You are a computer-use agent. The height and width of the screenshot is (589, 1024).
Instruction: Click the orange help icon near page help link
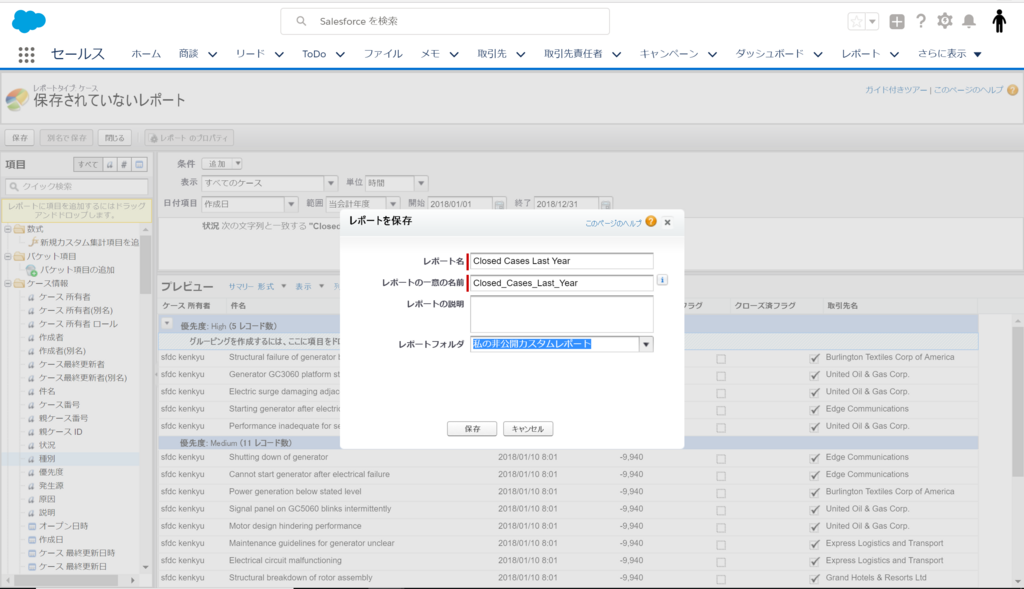[1012, 90]
